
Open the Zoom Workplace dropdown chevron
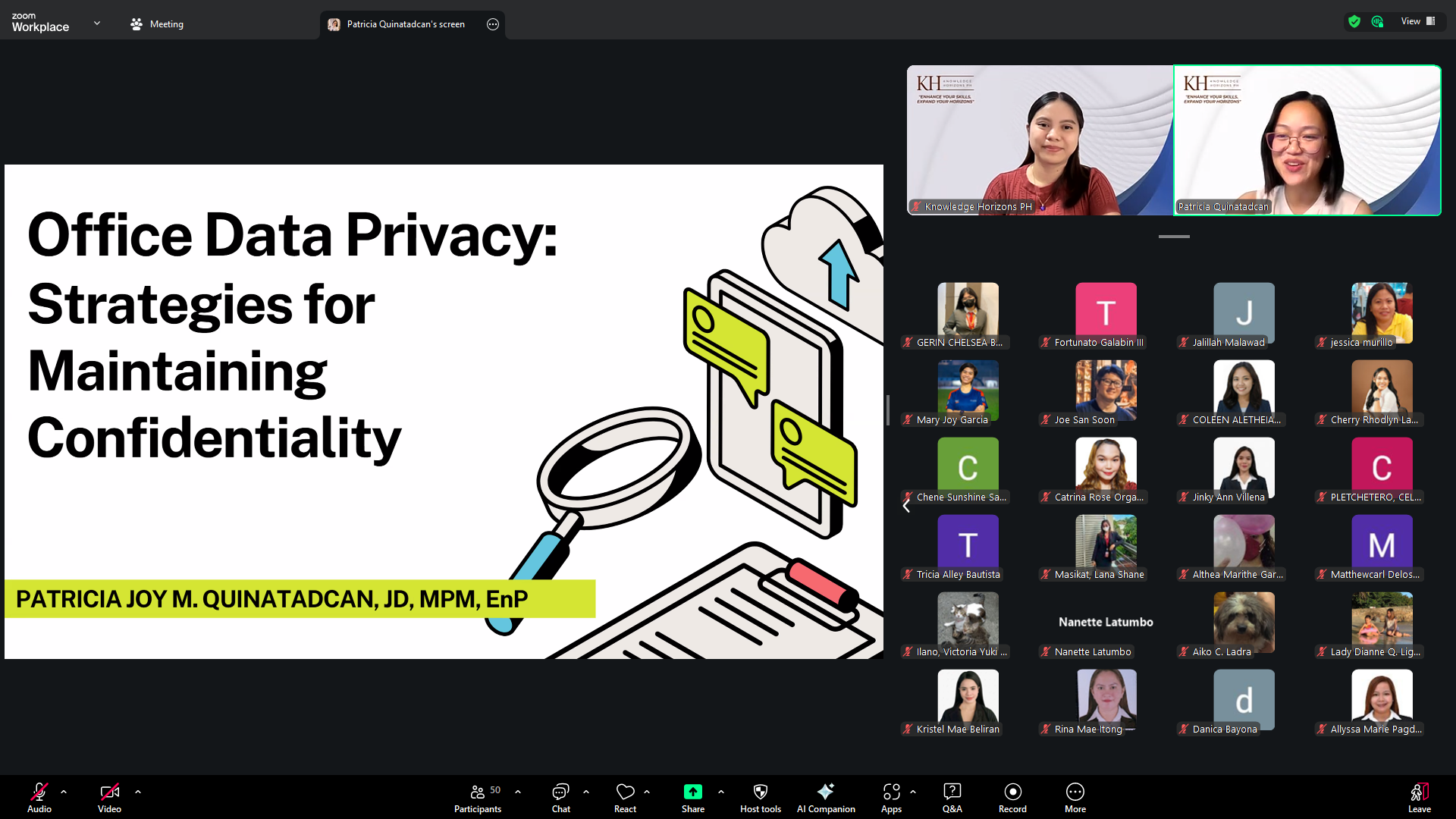coord(97,24)
